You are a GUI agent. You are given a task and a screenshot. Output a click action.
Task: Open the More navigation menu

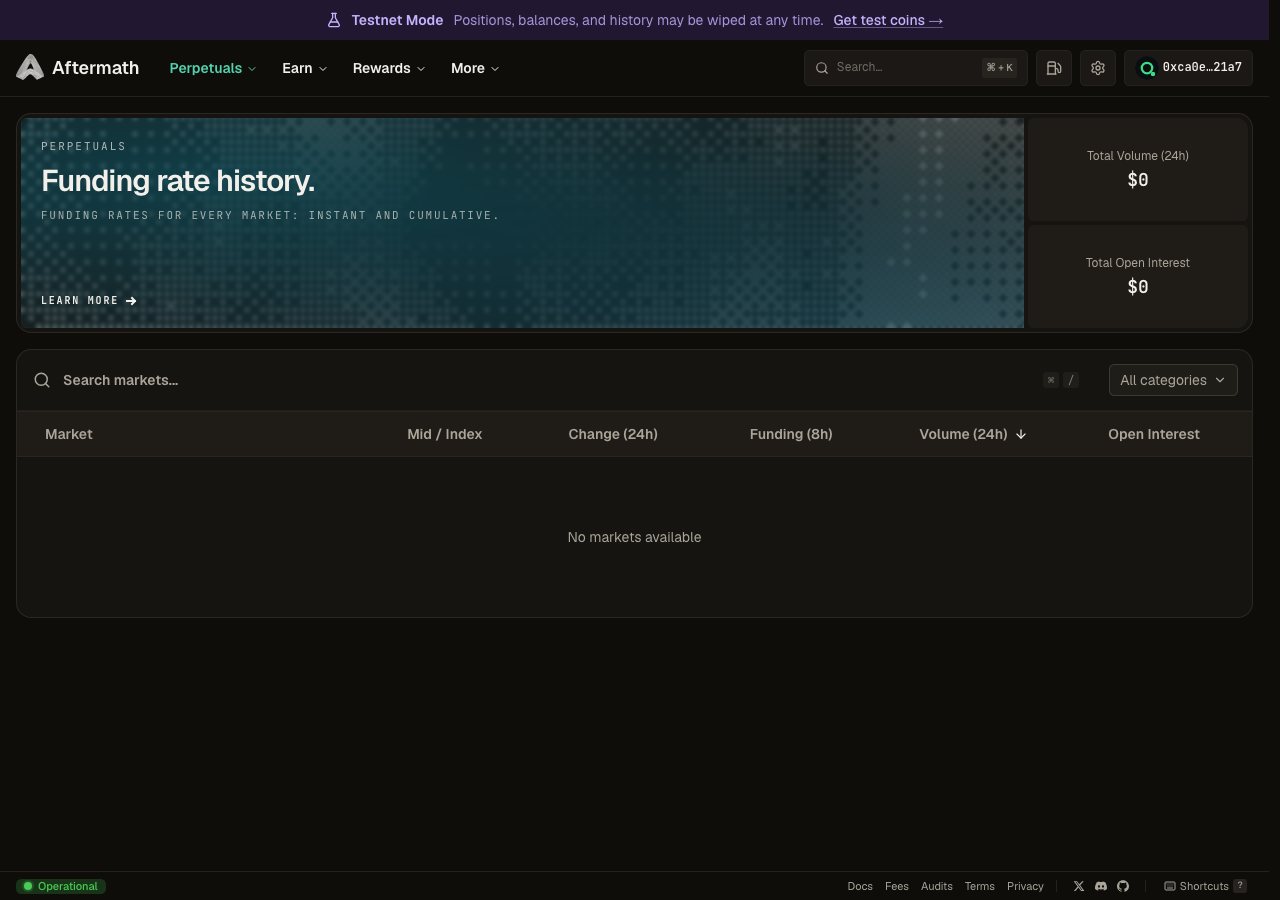coord(475,68)
